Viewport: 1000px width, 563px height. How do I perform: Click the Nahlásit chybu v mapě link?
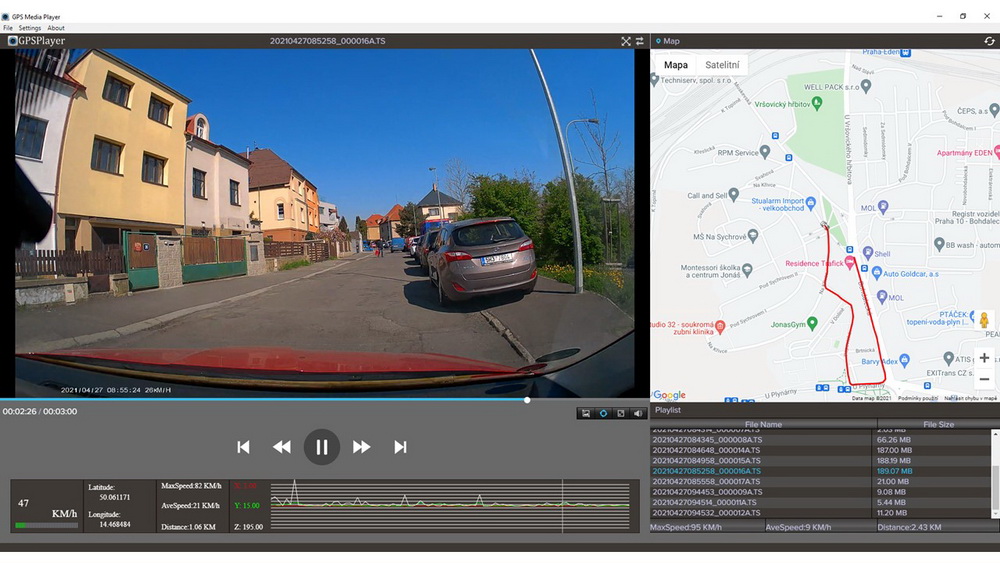point(970,398)
